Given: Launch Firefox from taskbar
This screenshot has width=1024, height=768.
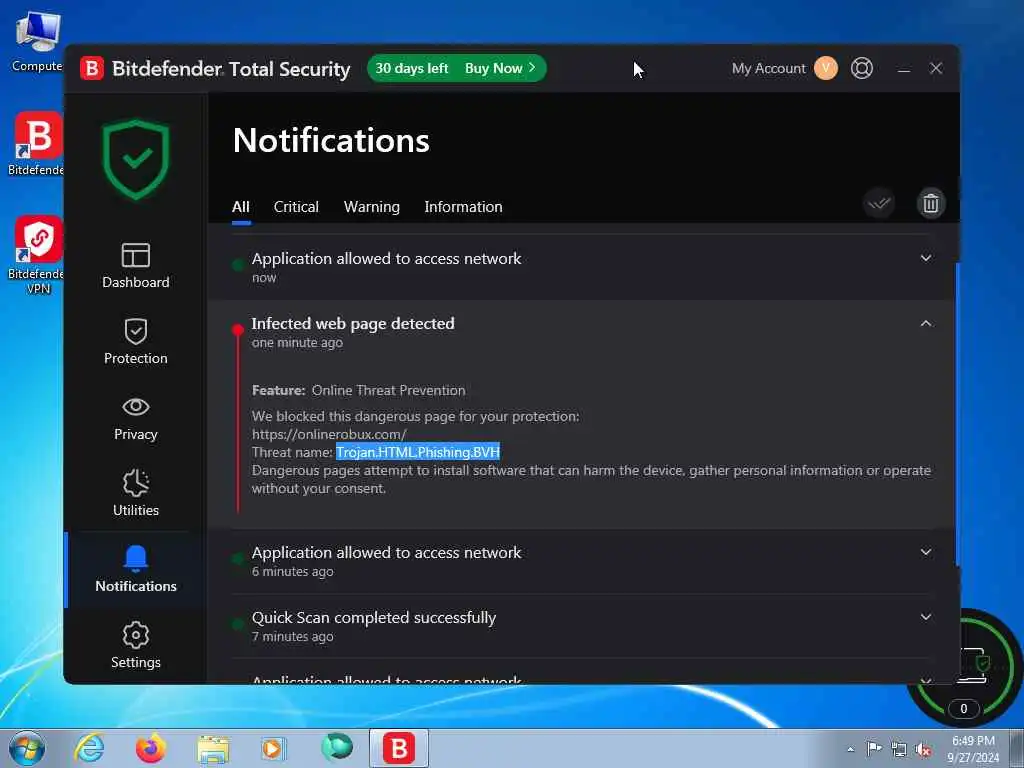Looking at the screenshot, I should coord(151,748).
